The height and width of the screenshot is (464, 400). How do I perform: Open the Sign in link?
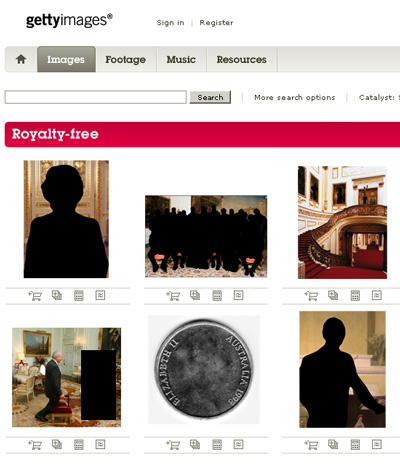point(170,23)
